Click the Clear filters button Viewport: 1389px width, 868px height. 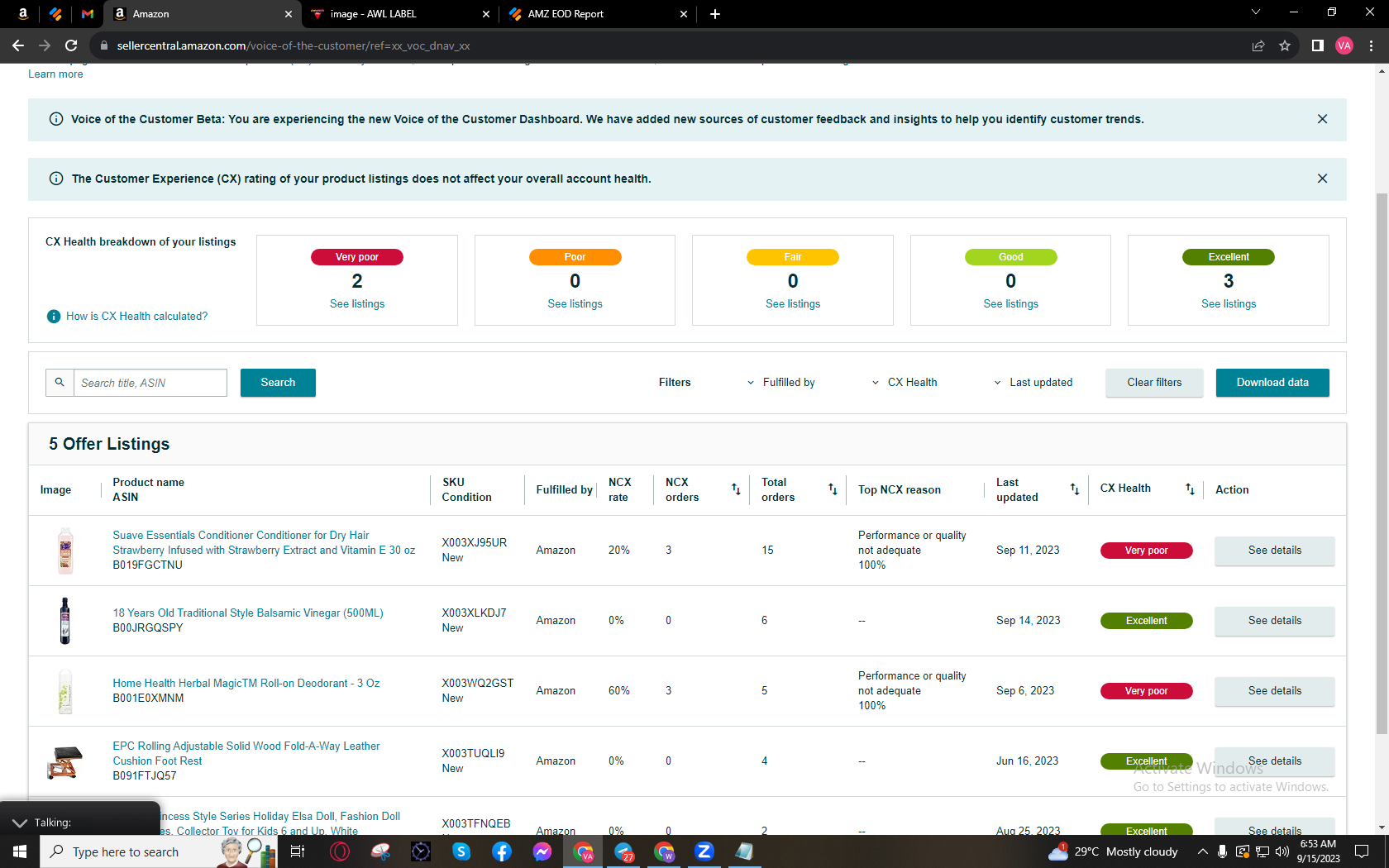point(1154,382)
